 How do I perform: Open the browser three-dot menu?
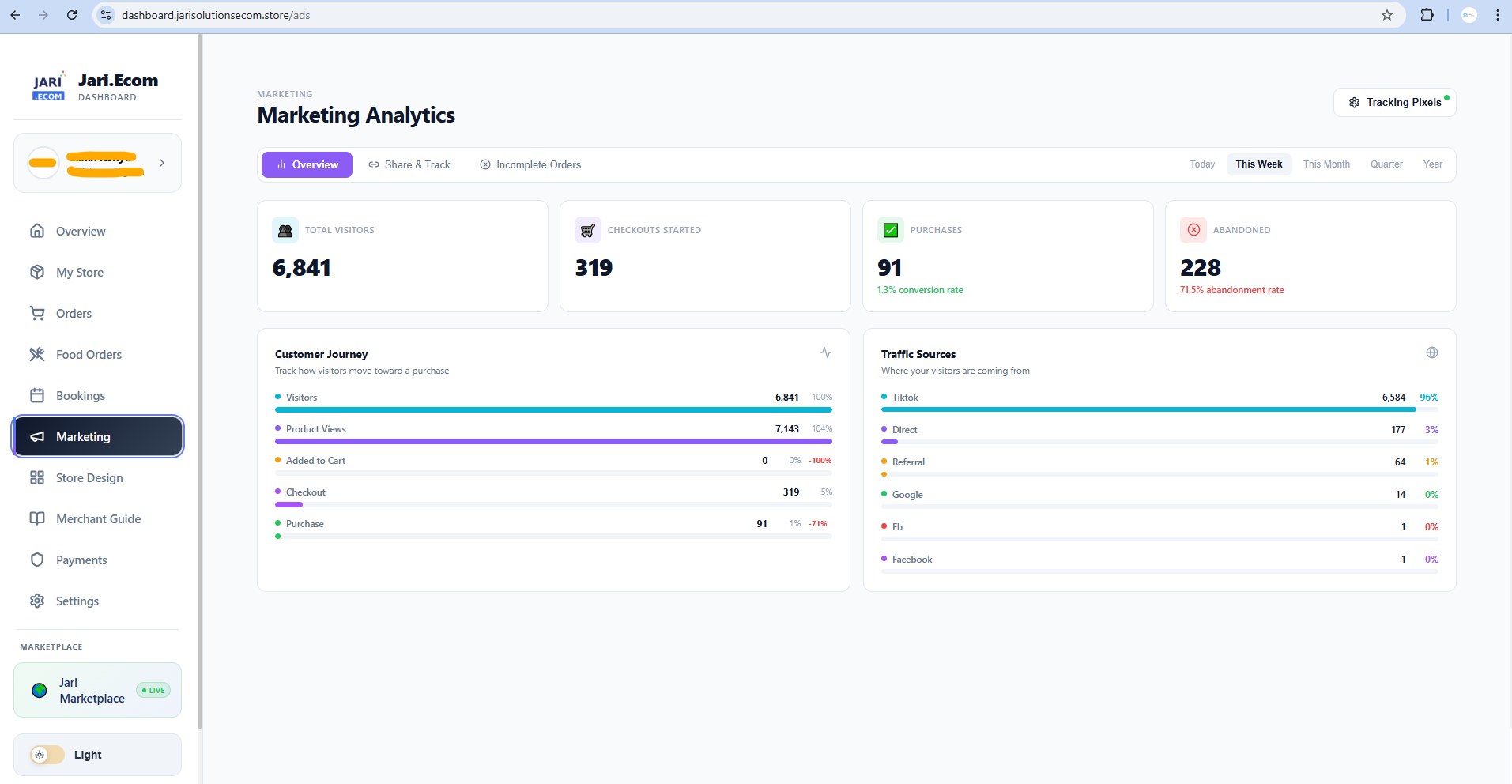(1496, 14)
